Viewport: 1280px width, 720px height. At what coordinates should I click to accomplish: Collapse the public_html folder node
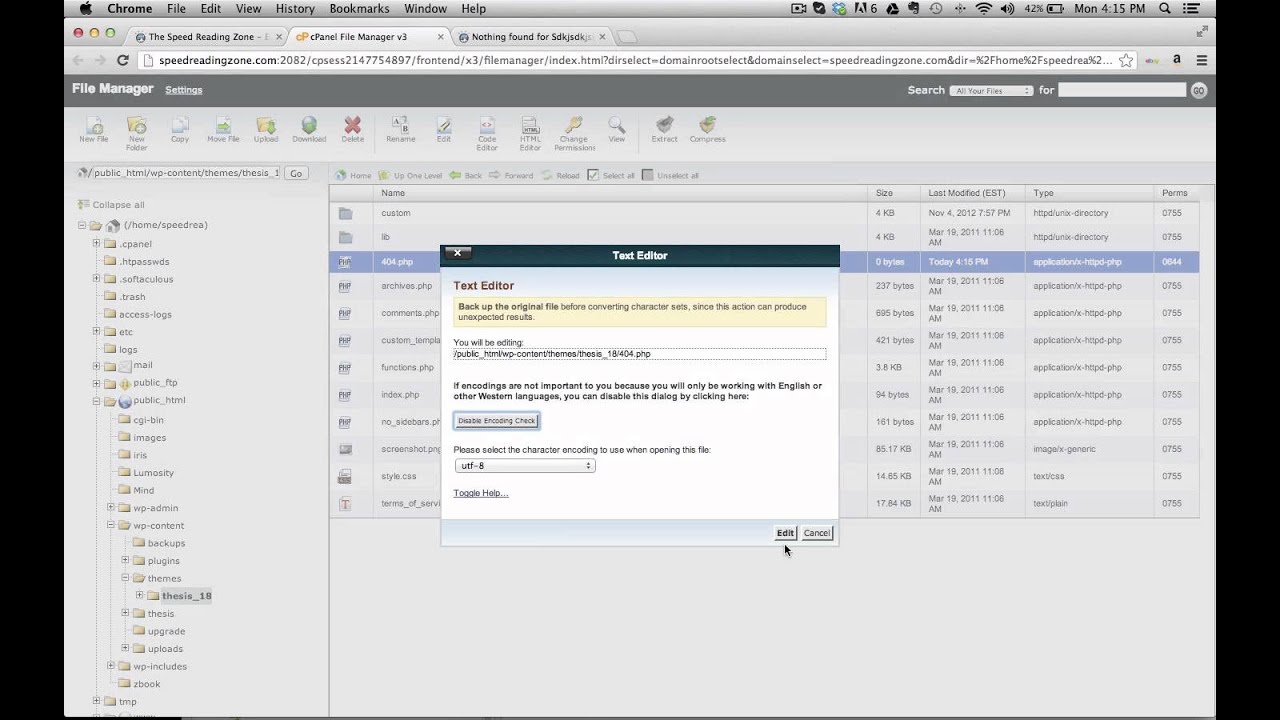(x=97, y=400)
